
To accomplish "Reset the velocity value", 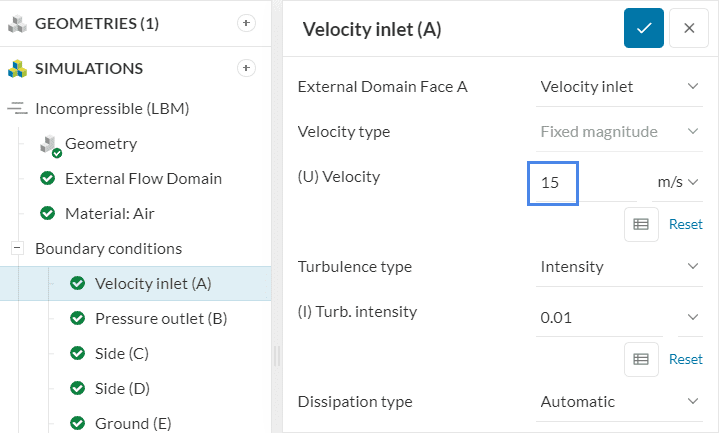I will click(685, 224).
